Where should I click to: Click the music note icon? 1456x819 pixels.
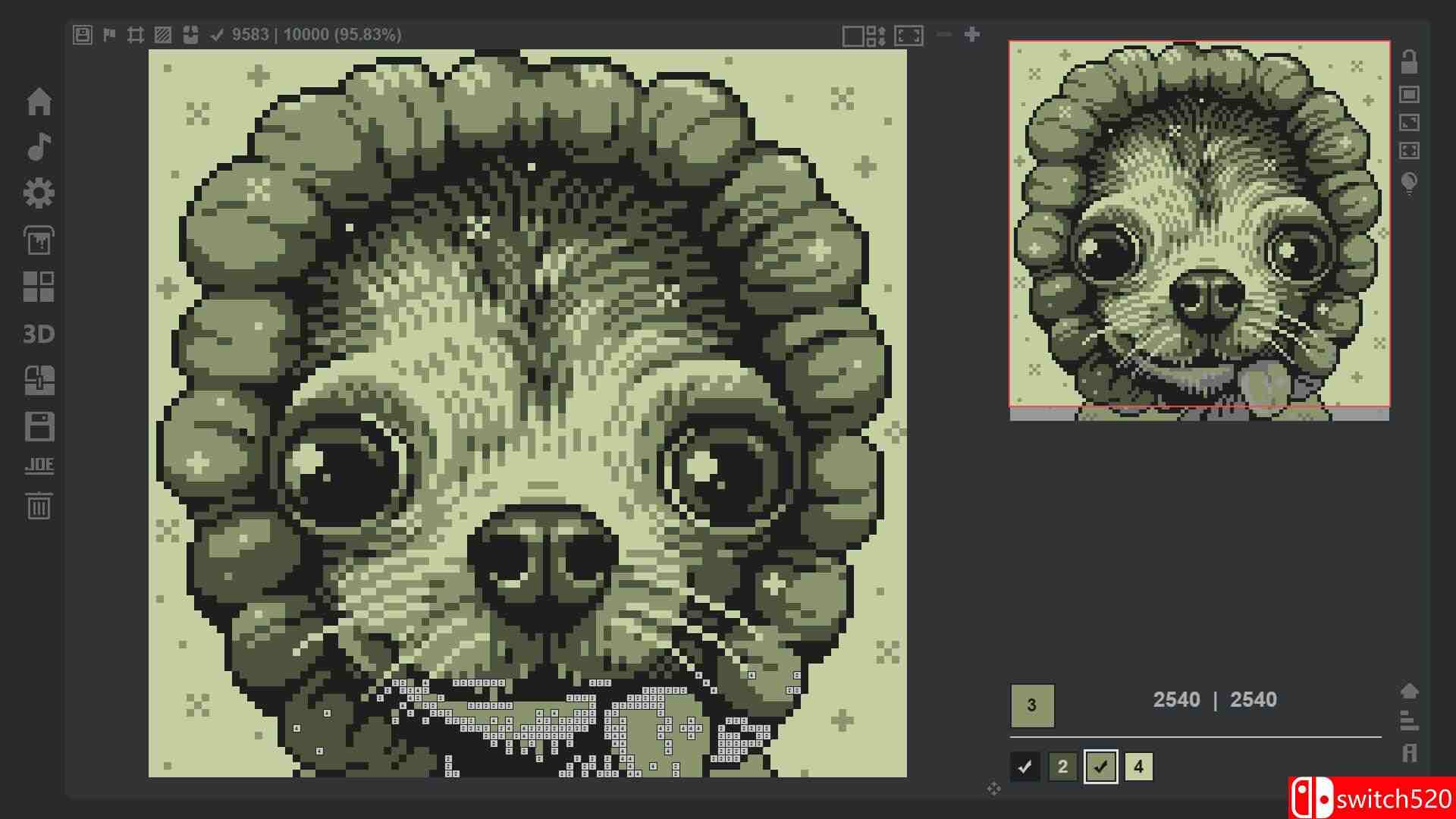tap(39, 147)
